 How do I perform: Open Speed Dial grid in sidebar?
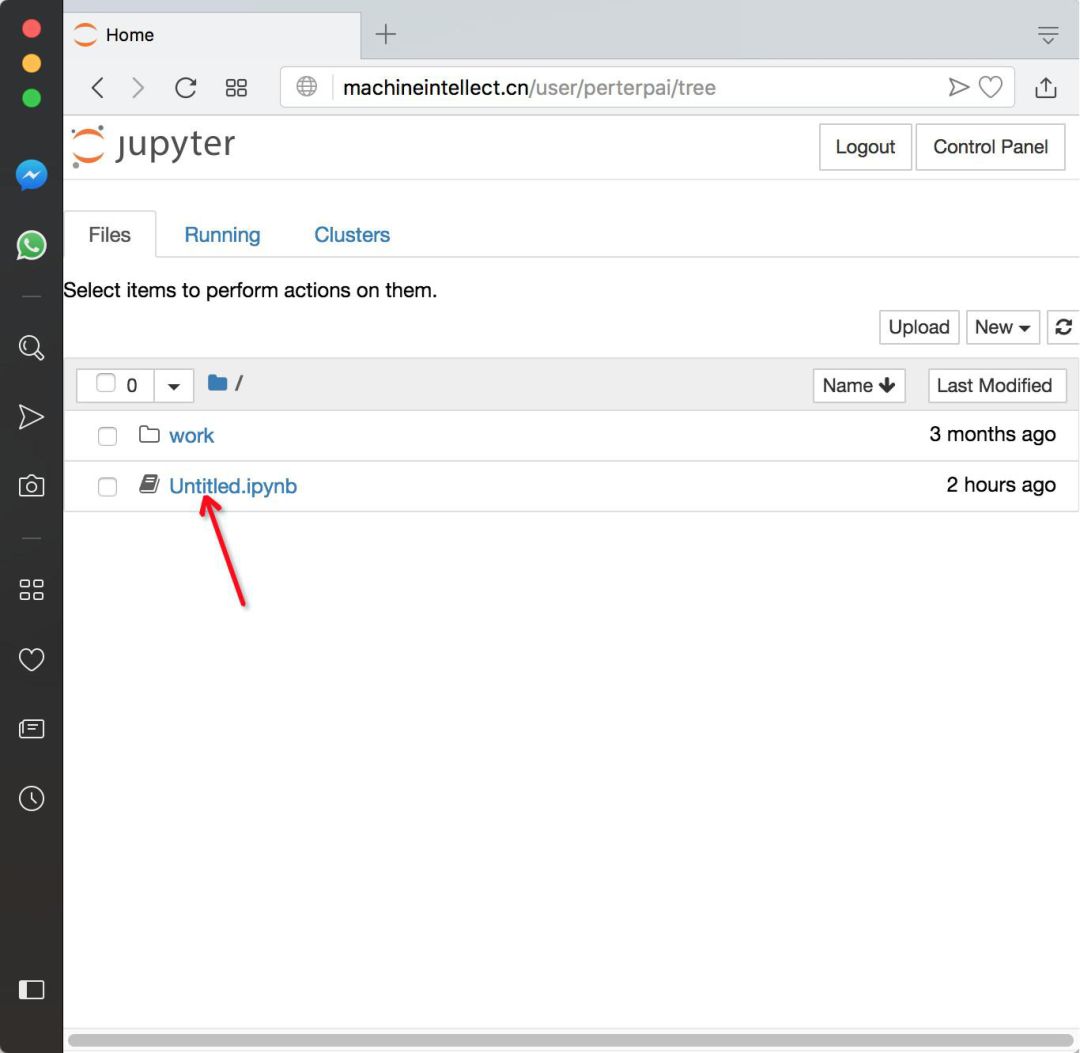[x=32, y=590]
